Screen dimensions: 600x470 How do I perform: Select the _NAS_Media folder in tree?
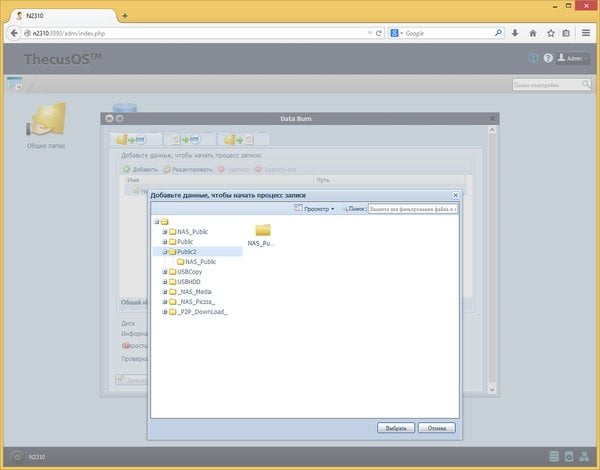tap(194, 292)
